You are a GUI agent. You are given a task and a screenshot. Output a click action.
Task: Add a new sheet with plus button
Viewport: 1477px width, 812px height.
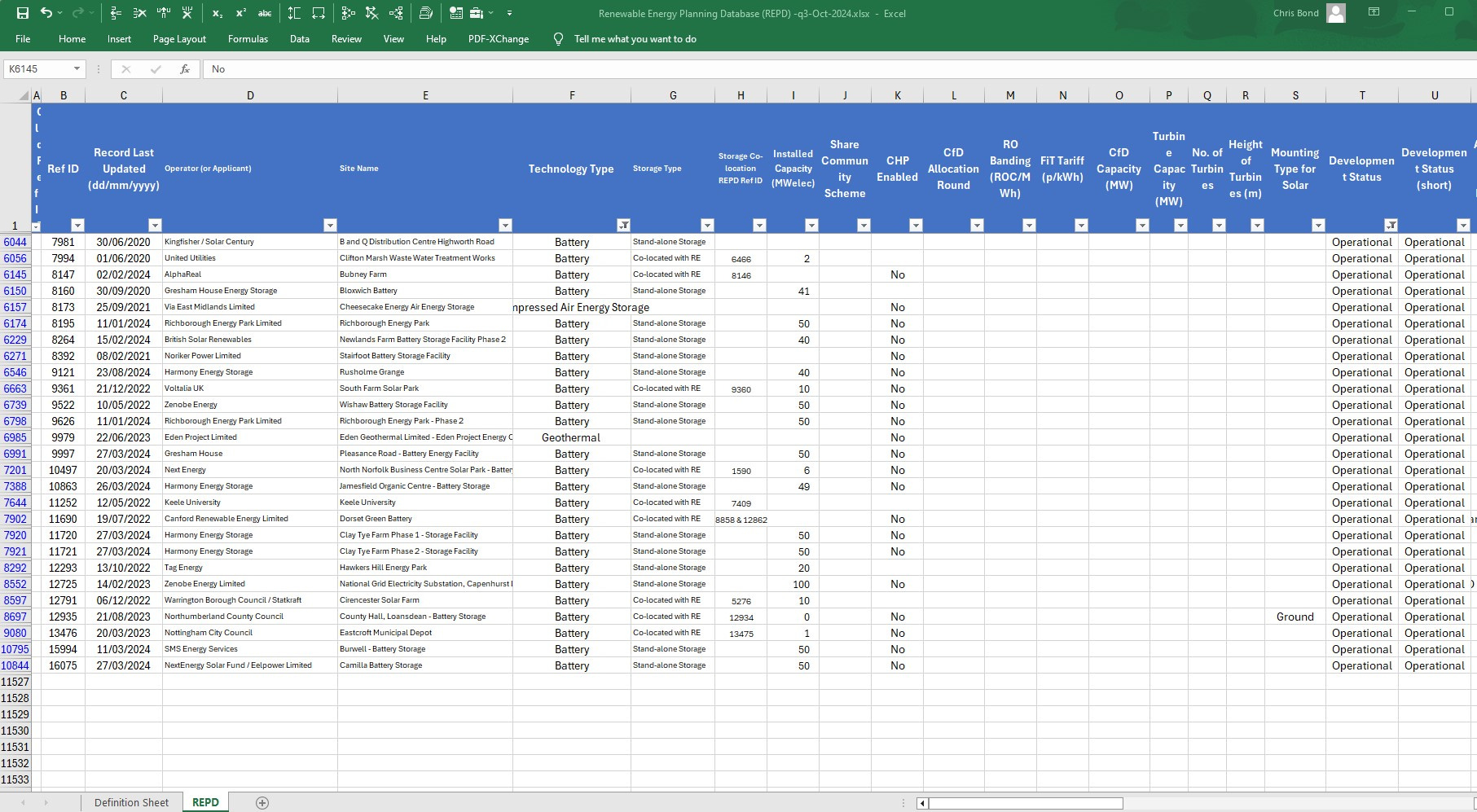(x=262, y=803)
